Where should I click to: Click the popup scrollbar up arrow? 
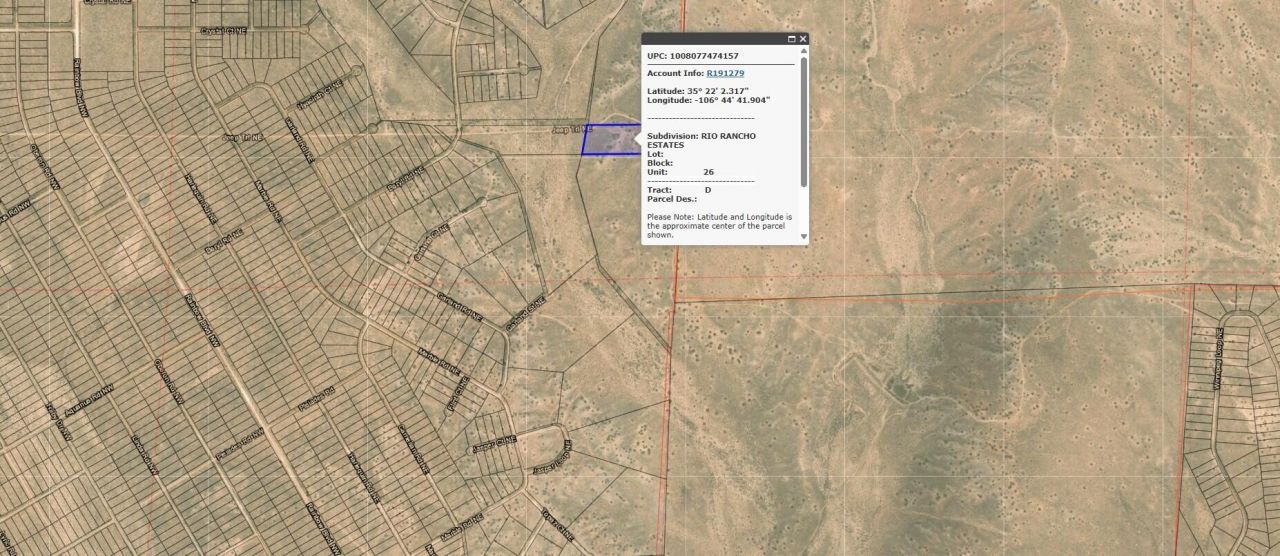[804, 52]
